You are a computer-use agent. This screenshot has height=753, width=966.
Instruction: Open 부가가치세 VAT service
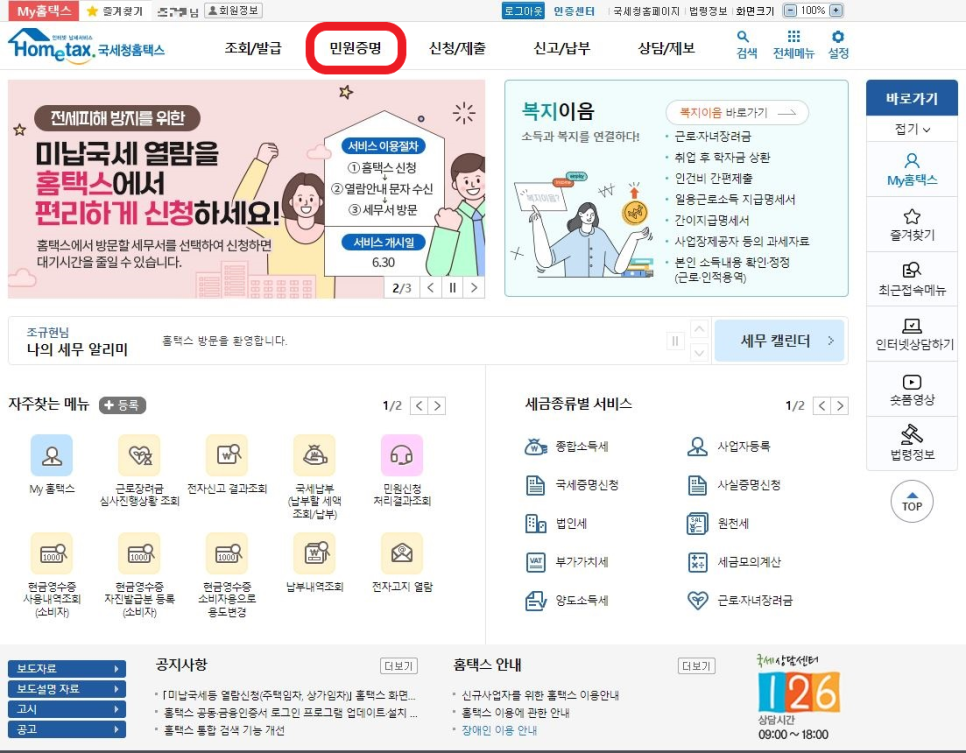tap(566, 562)
